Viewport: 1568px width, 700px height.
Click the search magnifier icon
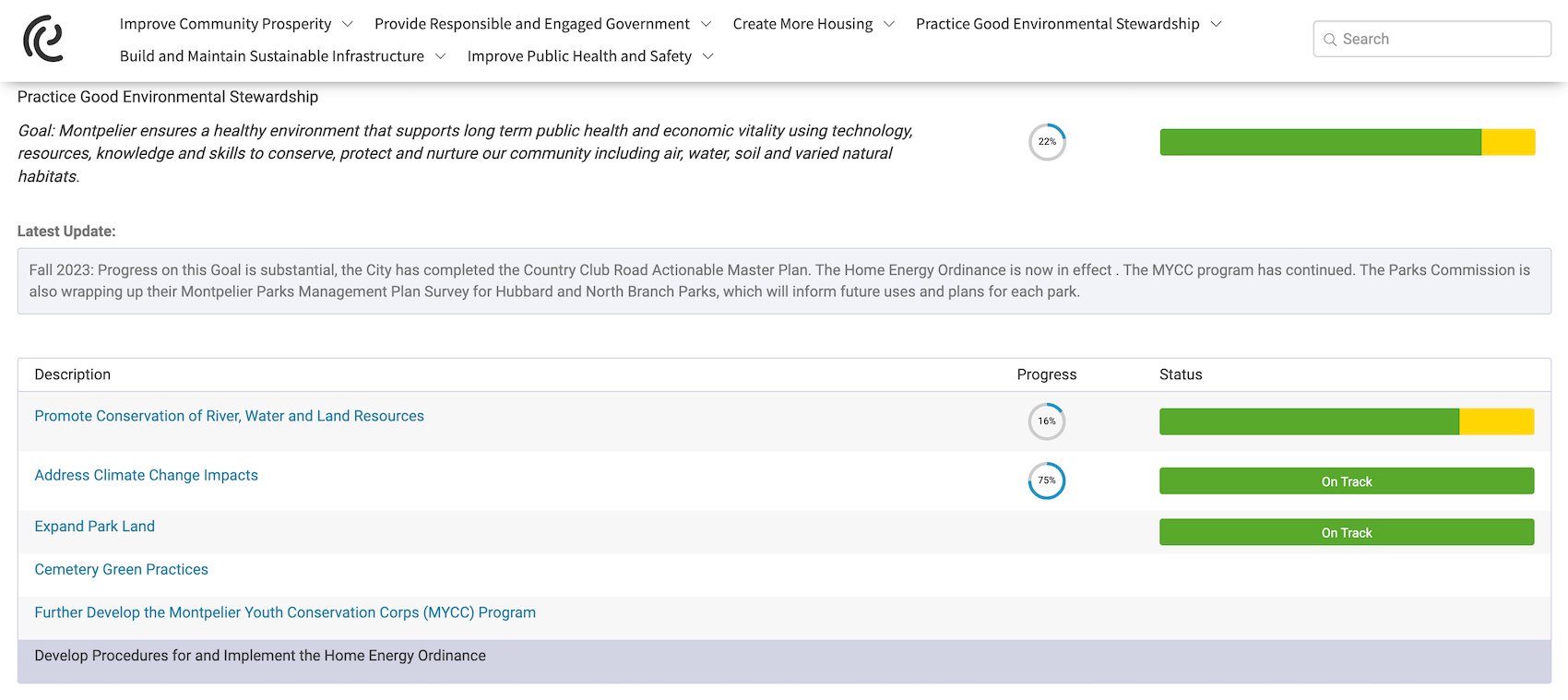pos(1330,40)
